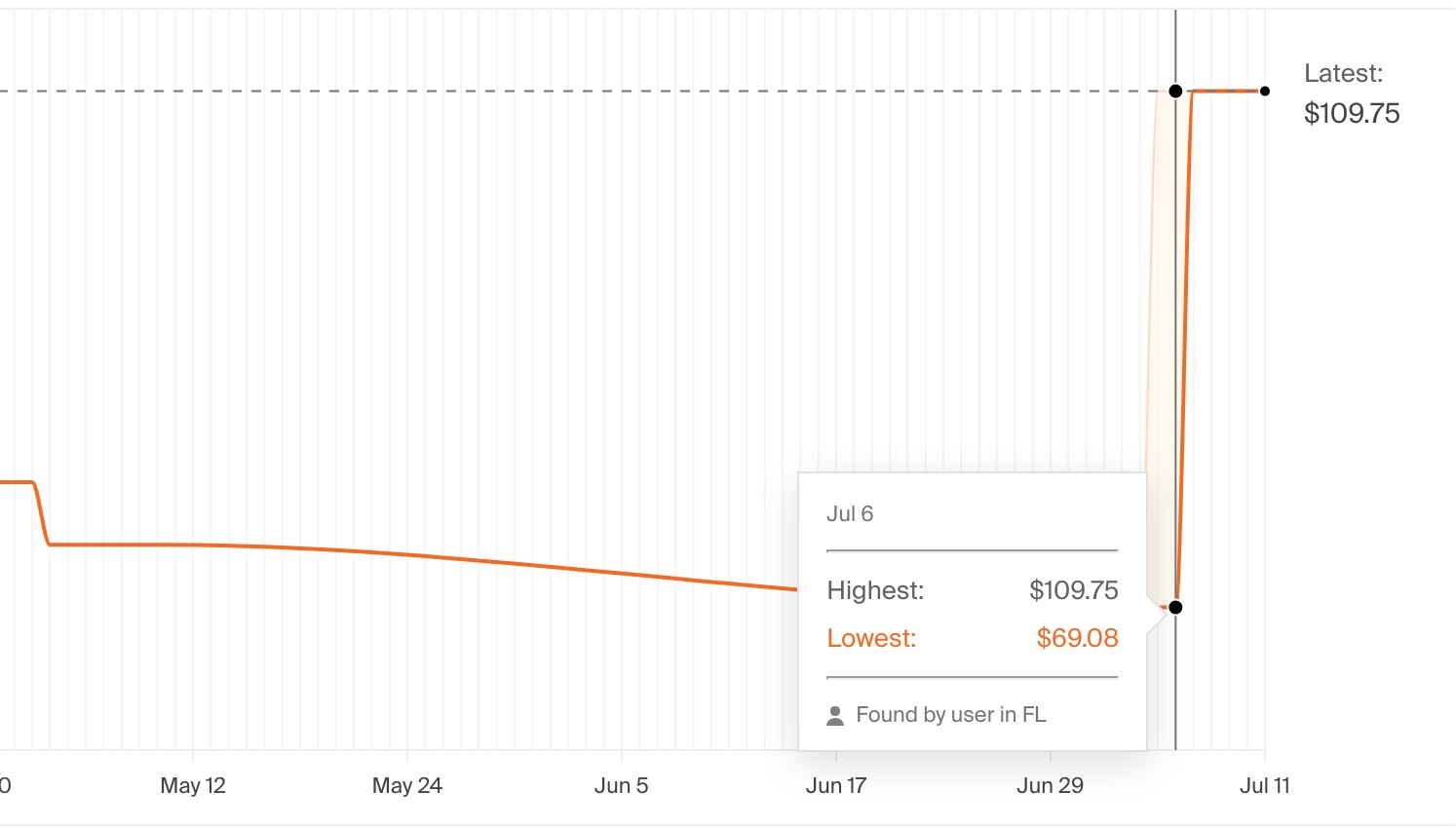Select the Jul 11 date label
The width and height of the screenshot is (1456, 828).
tap(1264, 785)
